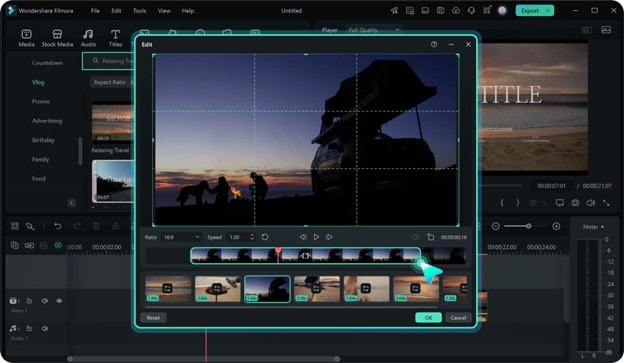Click the help icon in Edit dialog
The height and width of the screenshot is (363, 624).
(x=434, y=45)
